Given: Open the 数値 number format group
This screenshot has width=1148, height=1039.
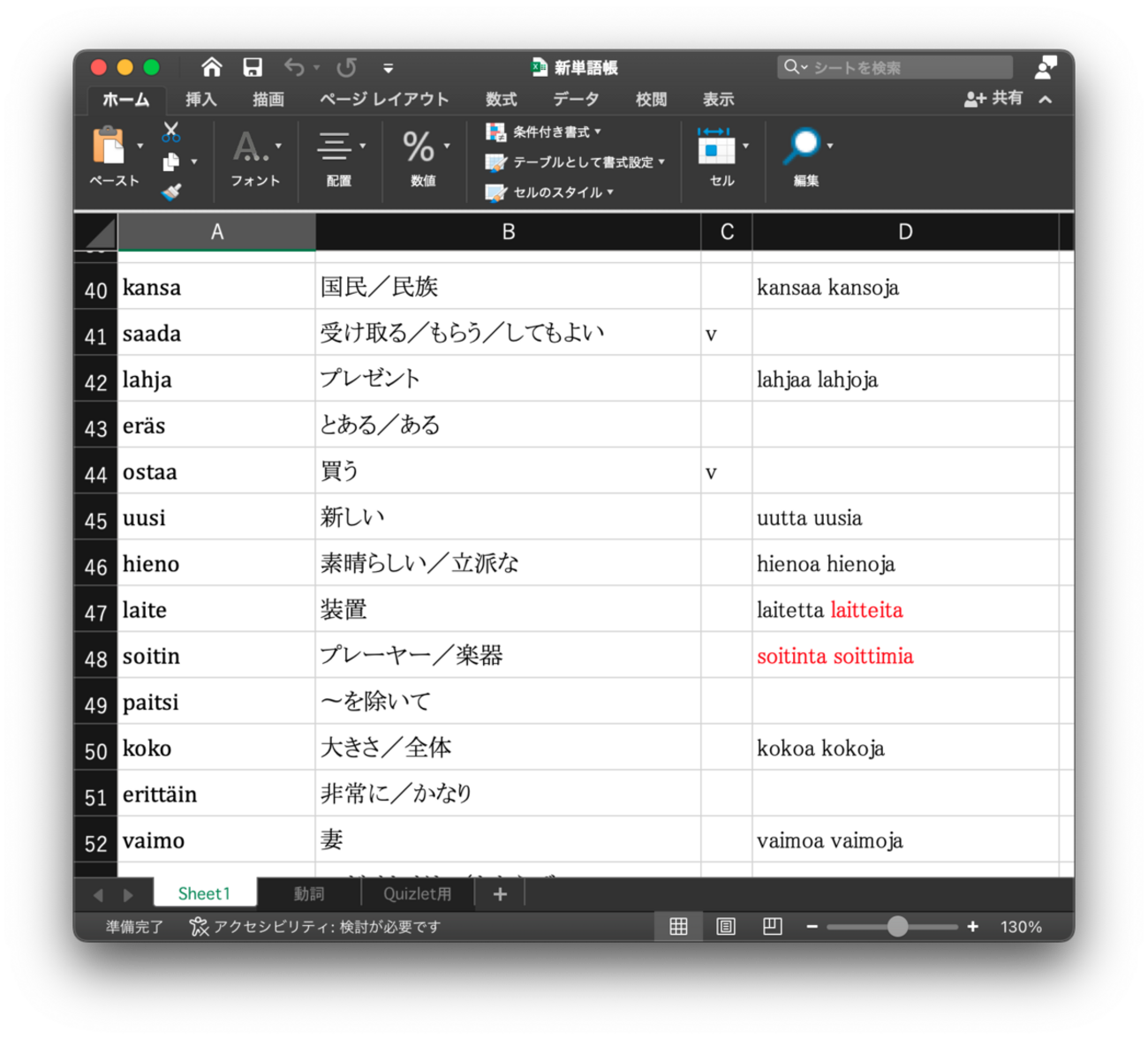Looking at the screenshot, I should pyautogui.click(x=423, y=158).
